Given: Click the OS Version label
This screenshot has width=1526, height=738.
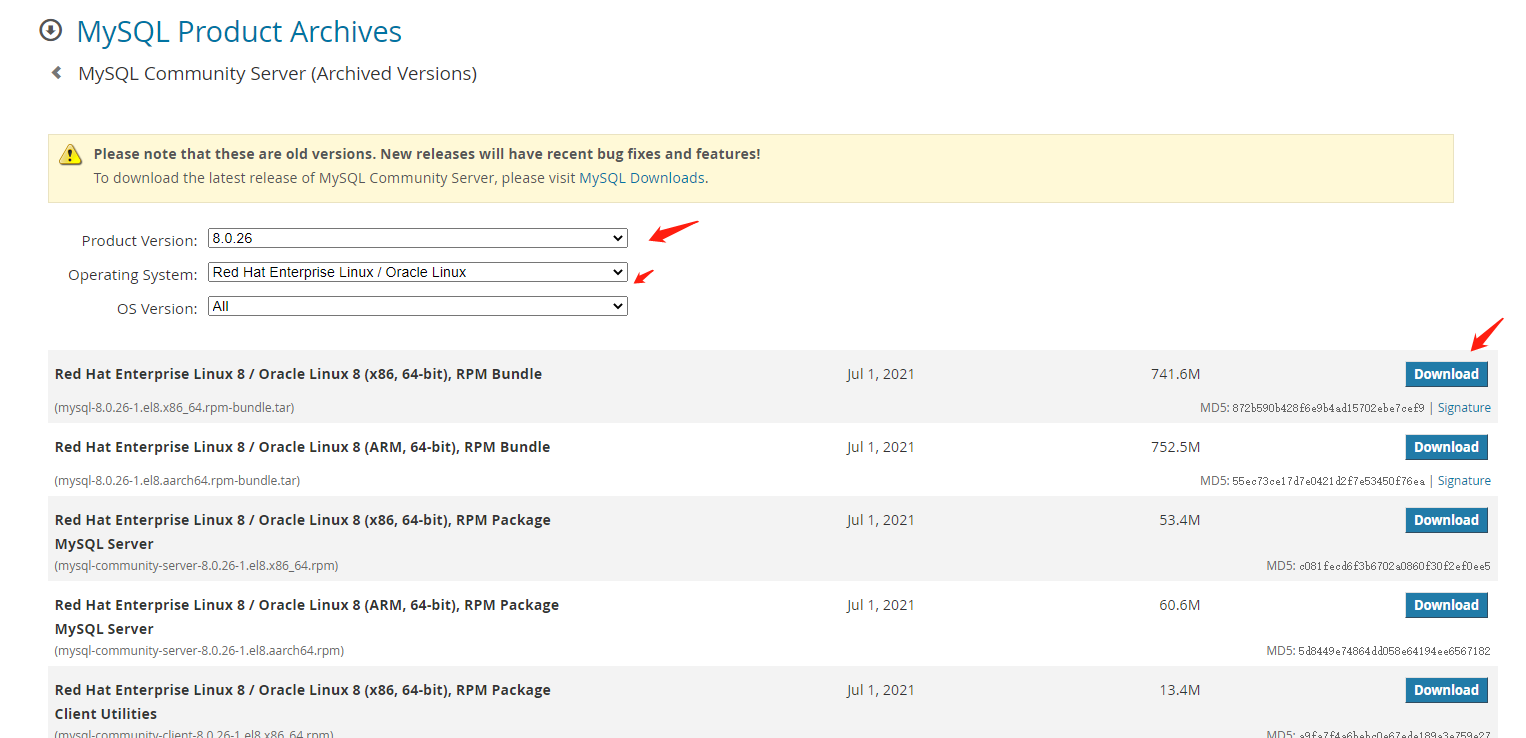Looking at the screenshot, I should (157, 309).
